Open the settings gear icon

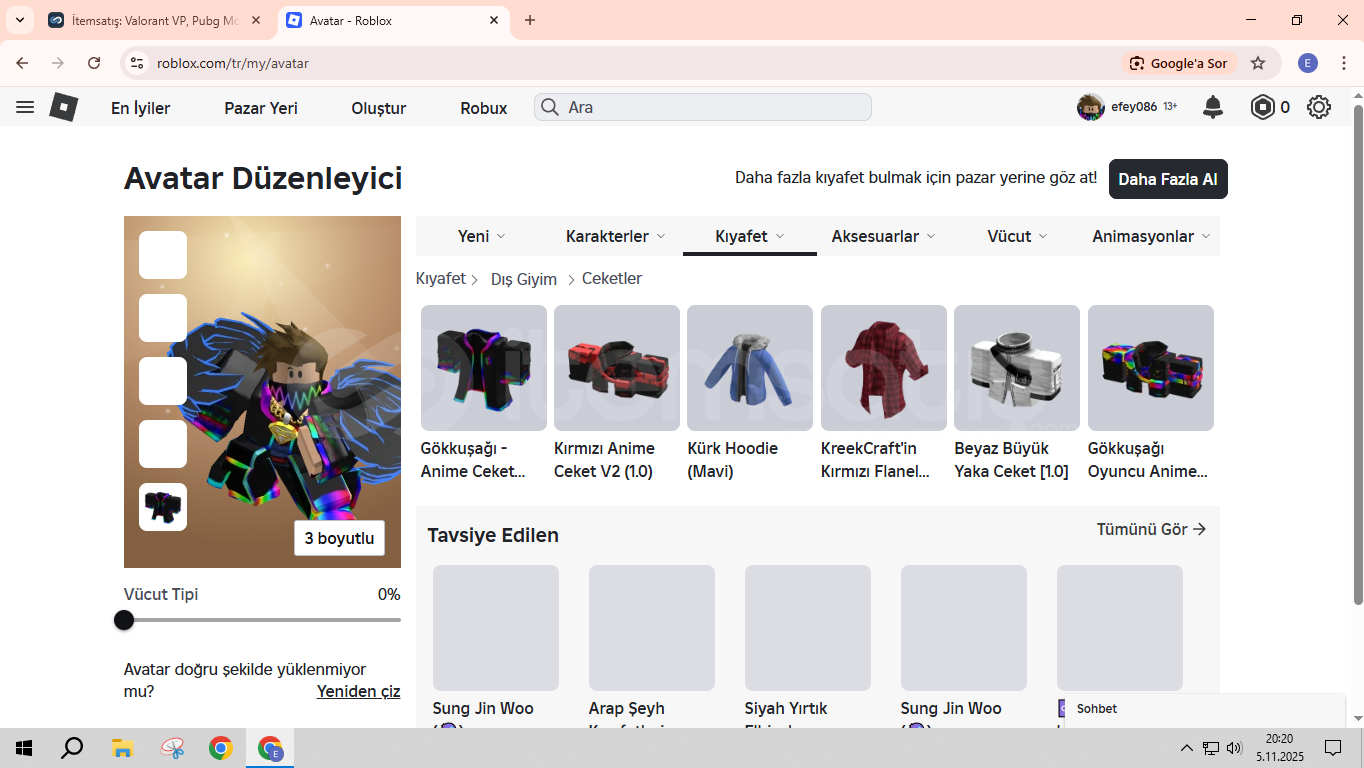coord(1319,107)
